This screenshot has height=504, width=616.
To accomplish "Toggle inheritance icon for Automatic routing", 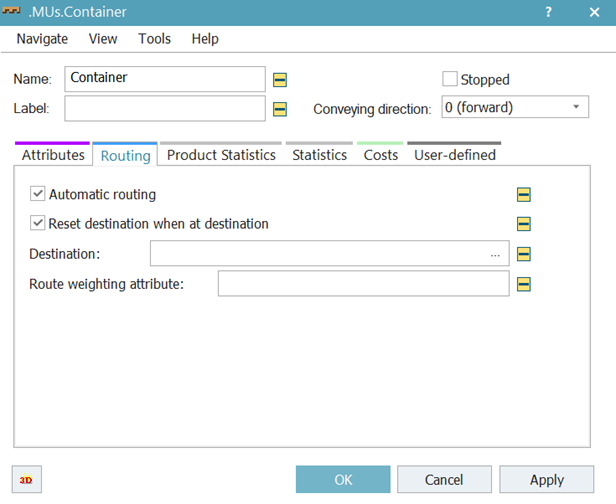I will (523, 195).
